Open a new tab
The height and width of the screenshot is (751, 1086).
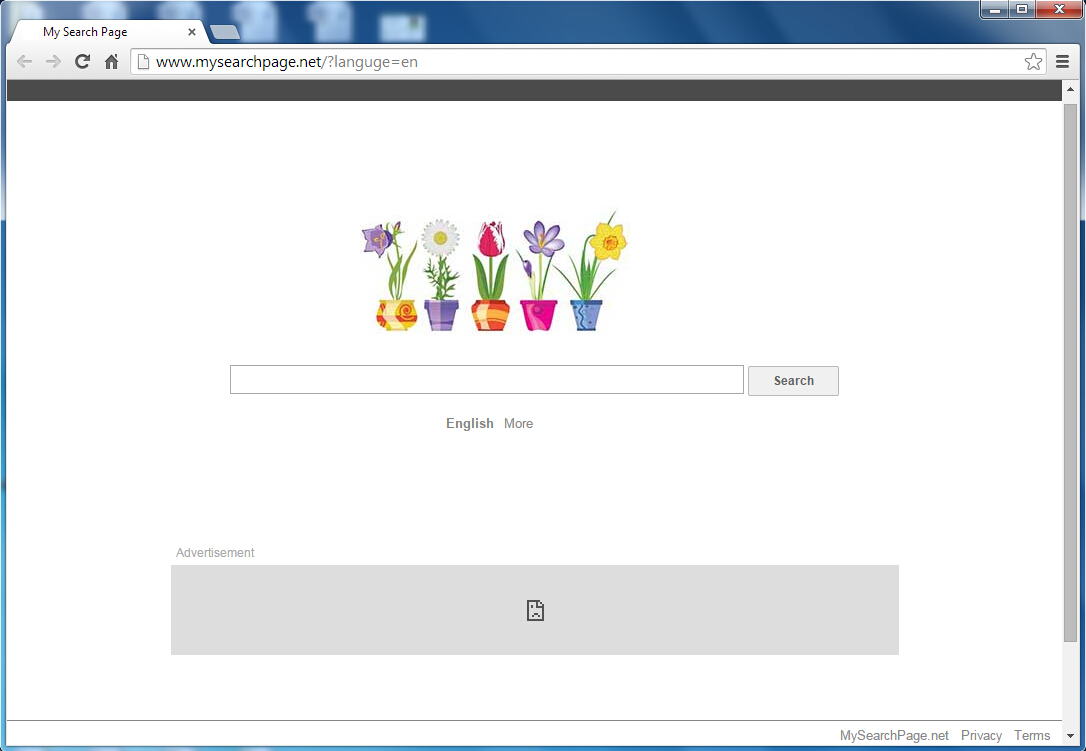pyautogui.click(x=224, y=32)
